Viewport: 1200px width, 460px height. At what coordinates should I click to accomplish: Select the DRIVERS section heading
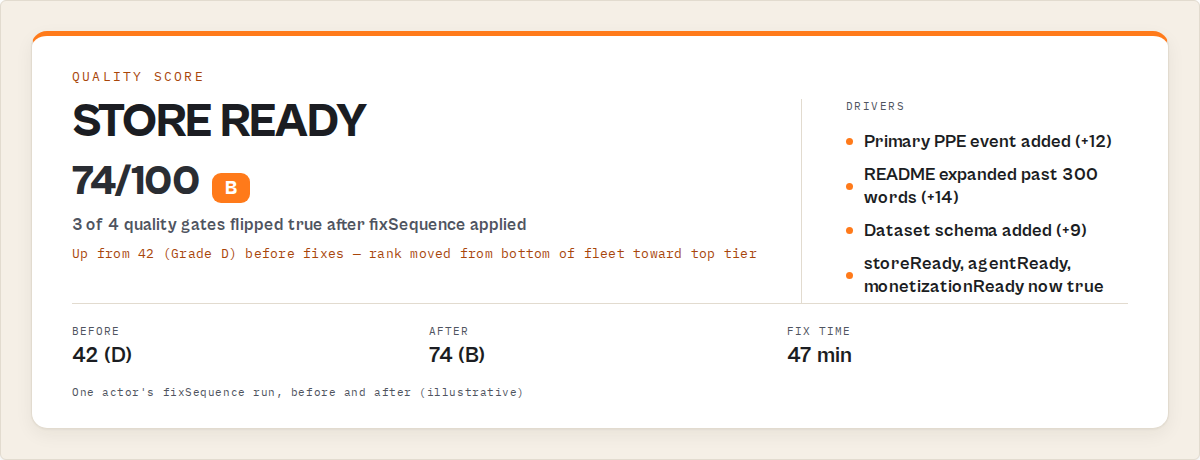point(875,106)
